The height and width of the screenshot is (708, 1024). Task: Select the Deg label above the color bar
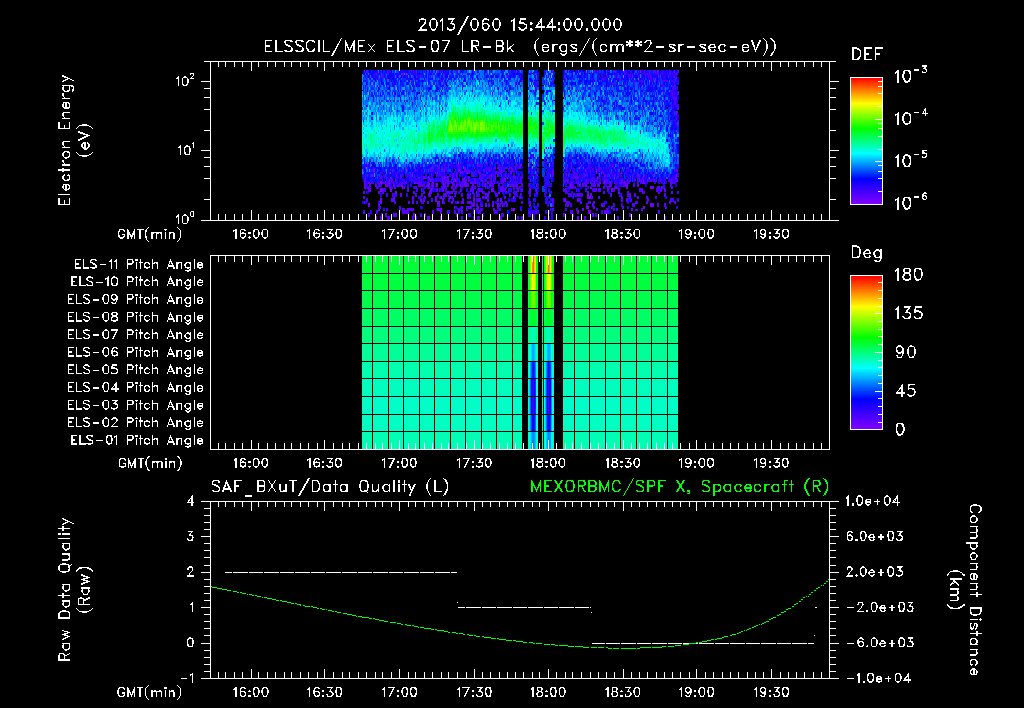point(866,253)
